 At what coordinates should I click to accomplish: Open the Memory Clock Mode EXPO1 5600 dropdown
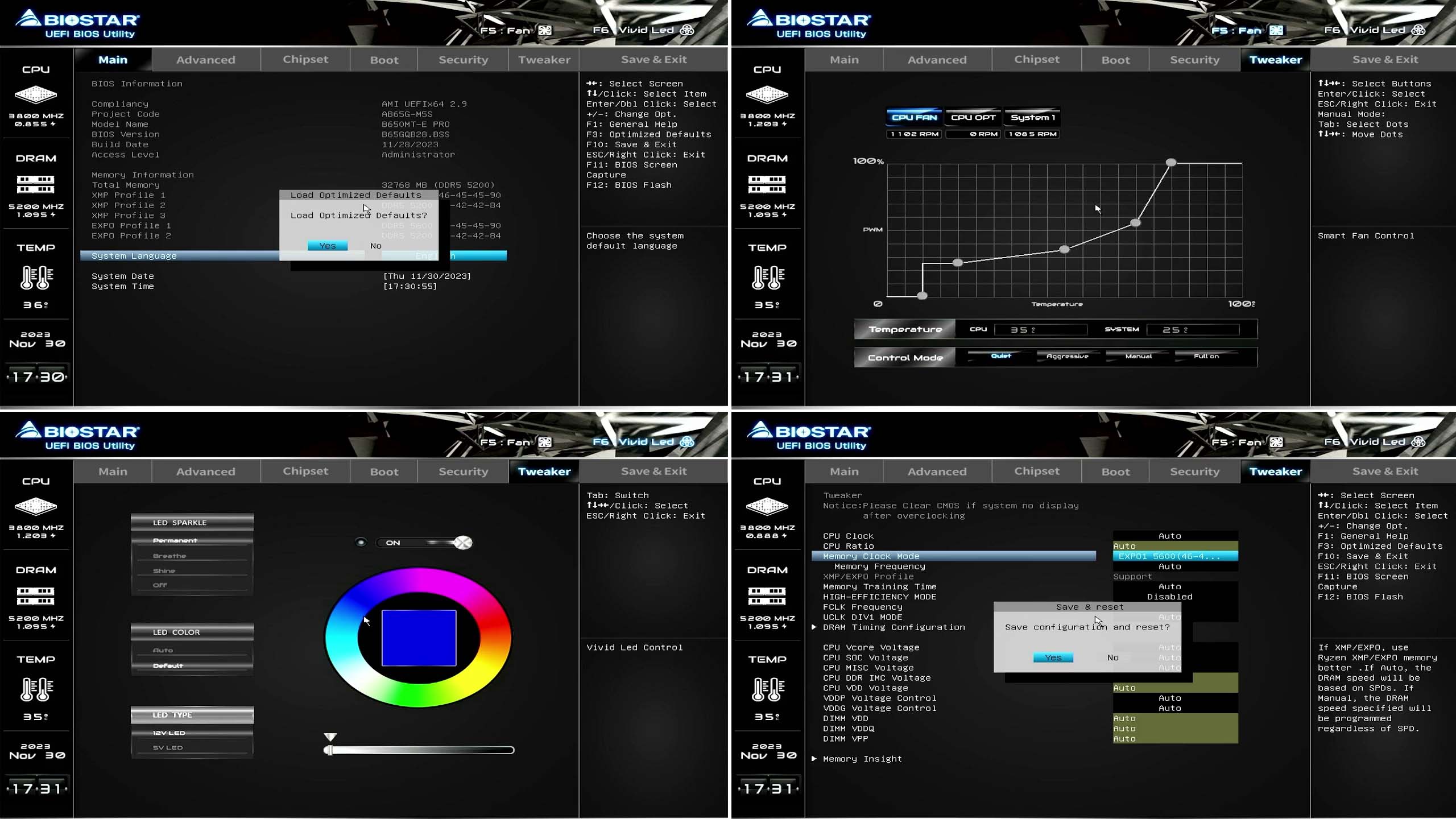point(1174,556)
